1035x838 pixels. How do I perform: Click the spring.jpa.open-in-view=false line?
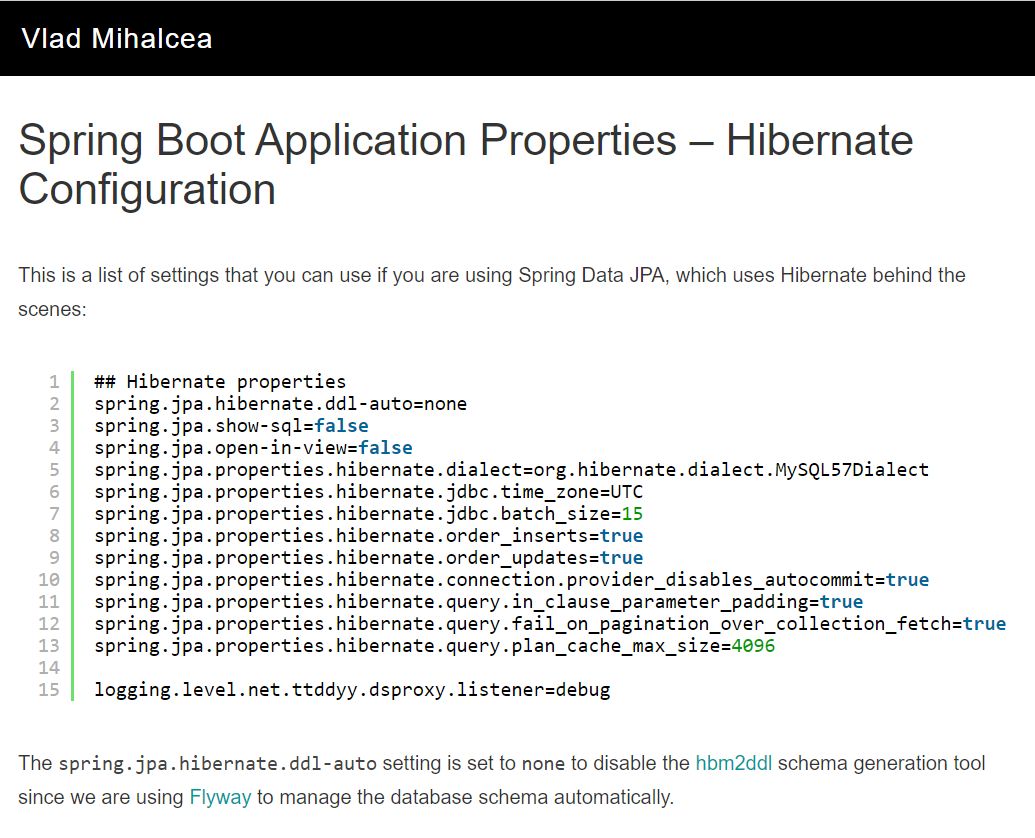[x=253, y=447]
